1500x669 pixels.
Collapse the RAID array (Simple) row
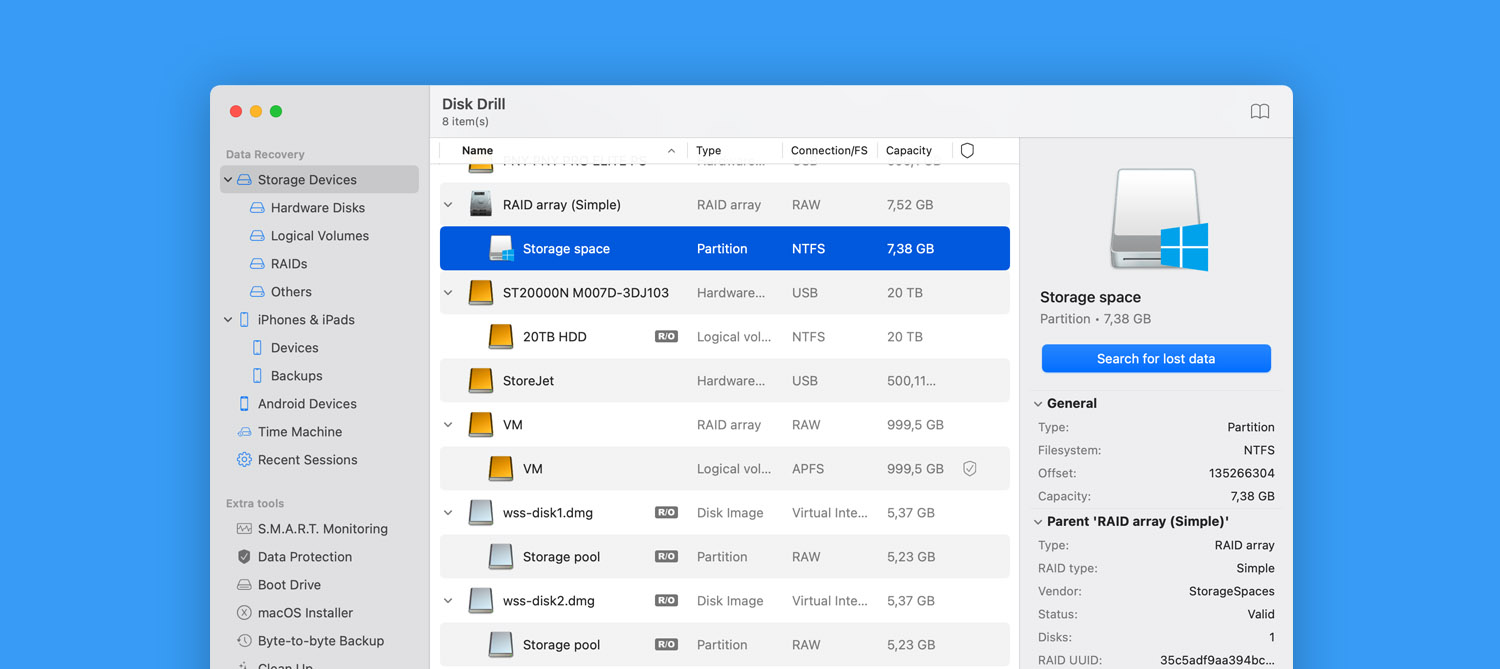pos(447,204)
